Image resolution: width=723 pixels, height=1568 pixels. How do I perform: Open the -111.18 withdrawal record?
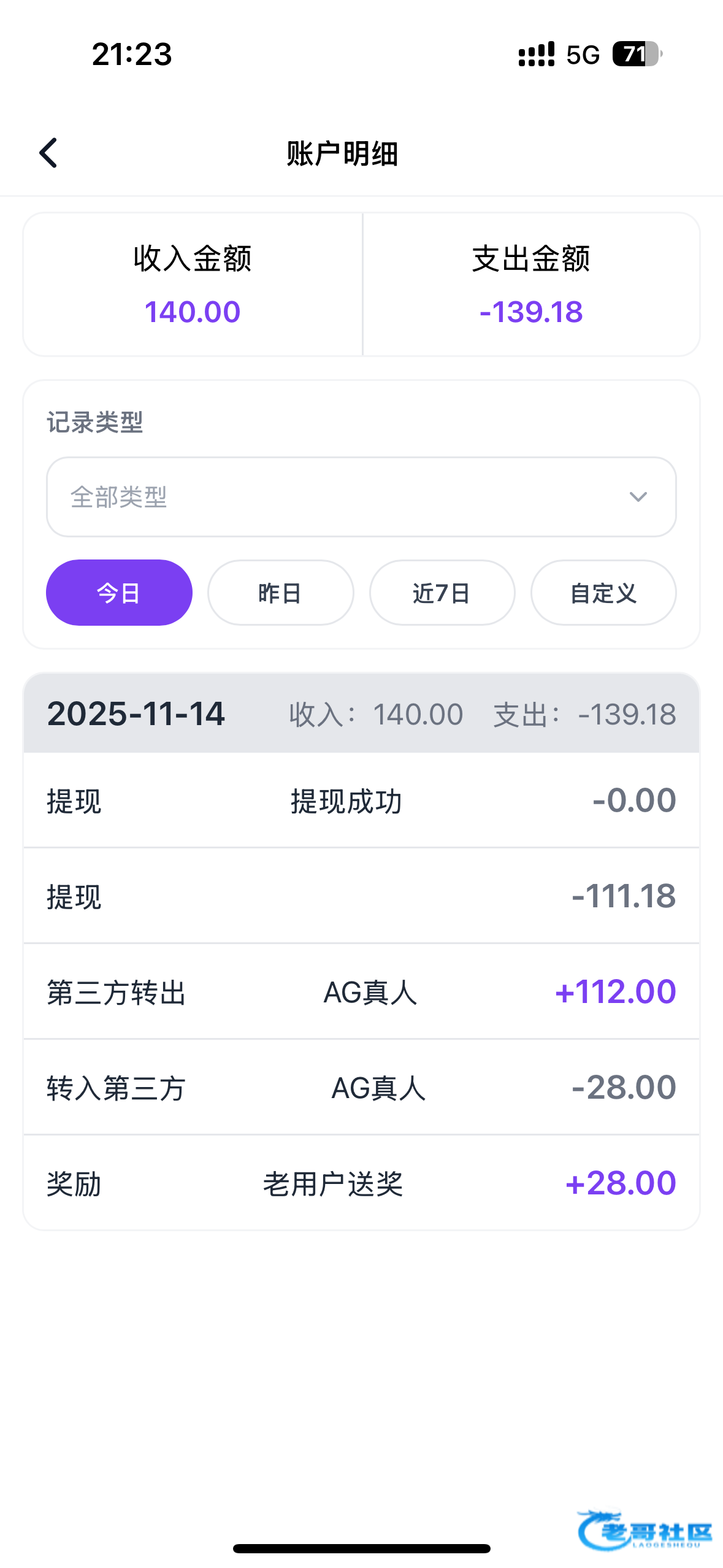tap(361, 896)
